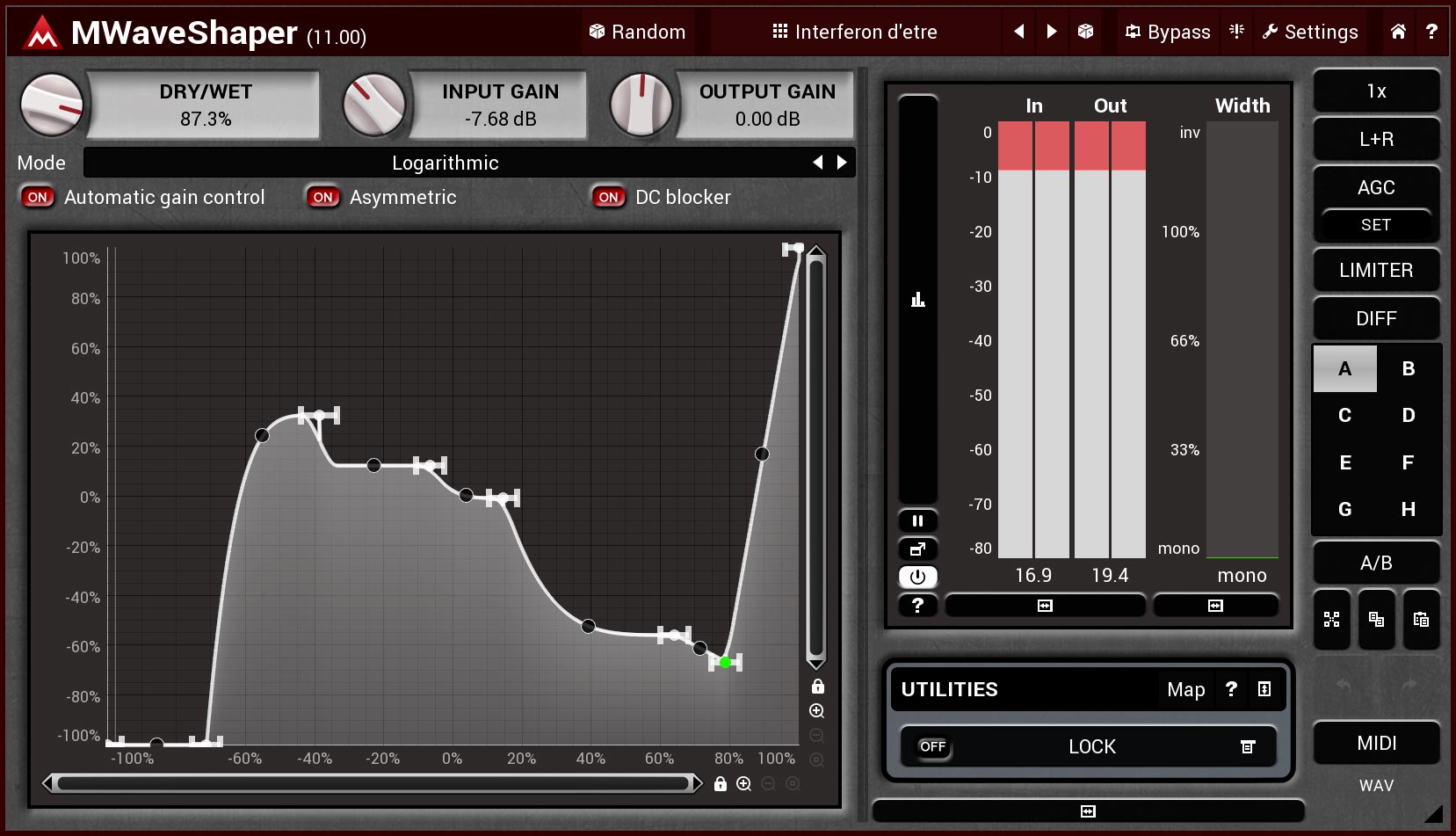Viewport: 1456px width, 836px height.
Task: Select preset slot D
Action: (1409, 415)
